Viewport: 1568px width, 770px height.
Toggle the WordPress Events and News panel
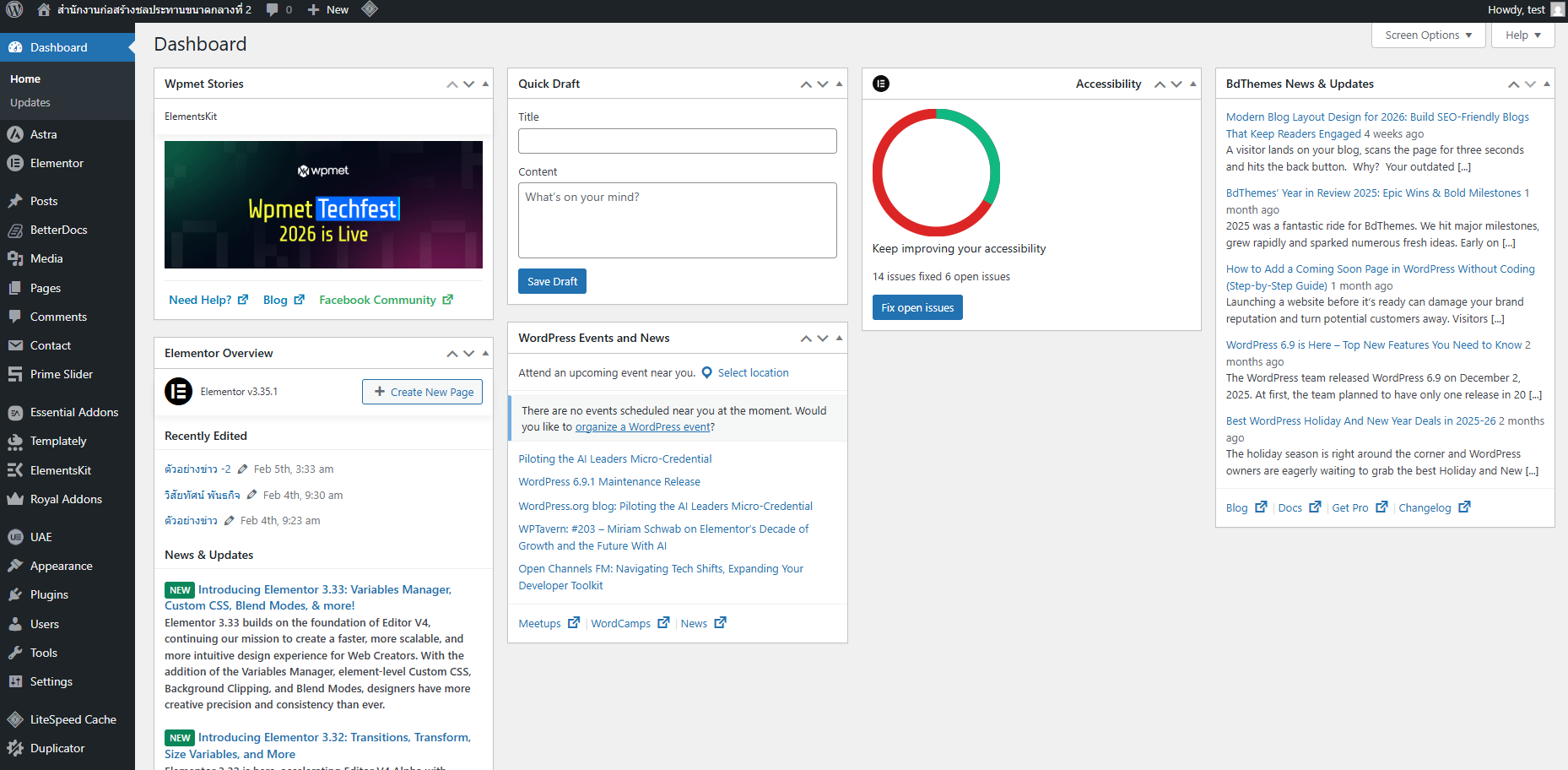click(x=839, y=338)
